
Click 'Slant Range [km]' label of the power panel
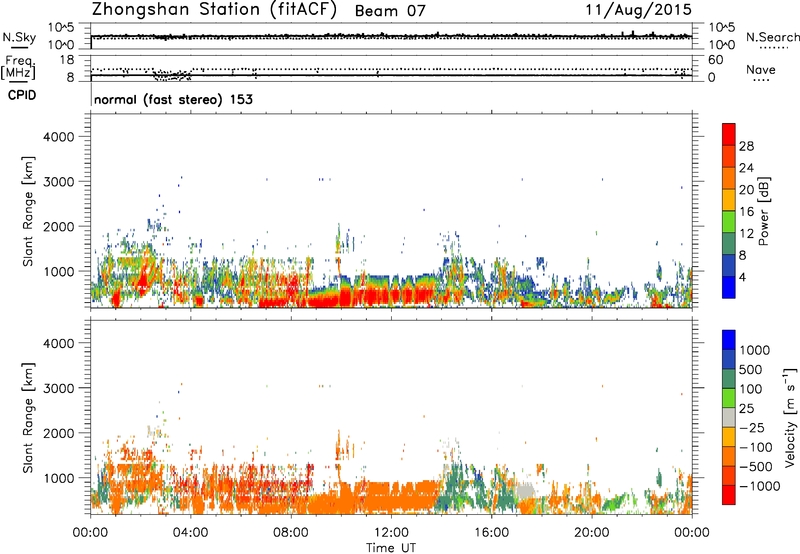click(x=28, y=211)
